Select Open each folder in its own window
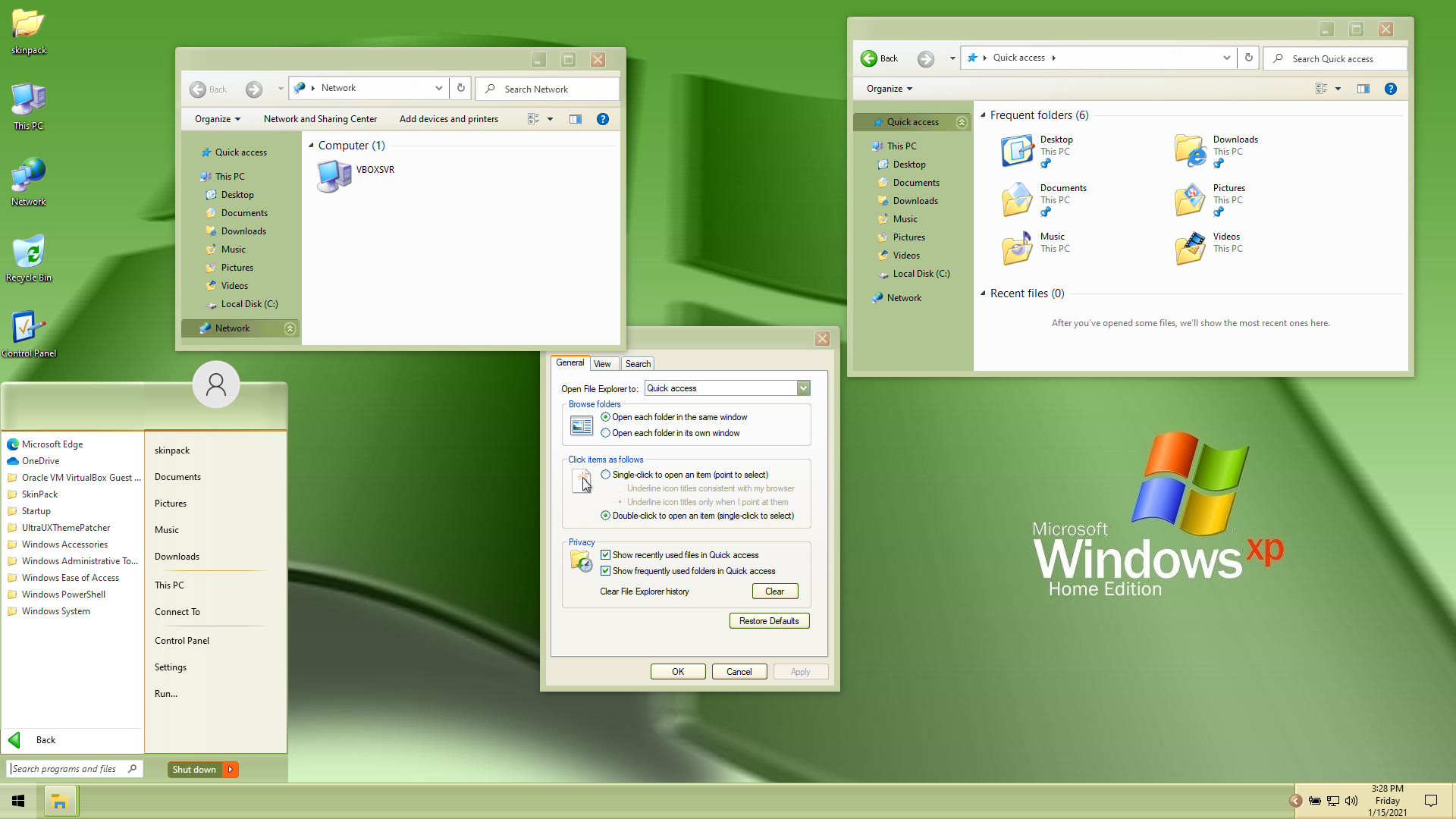Viewport: 1456px width, 819px height. click(x=605, y=433)
